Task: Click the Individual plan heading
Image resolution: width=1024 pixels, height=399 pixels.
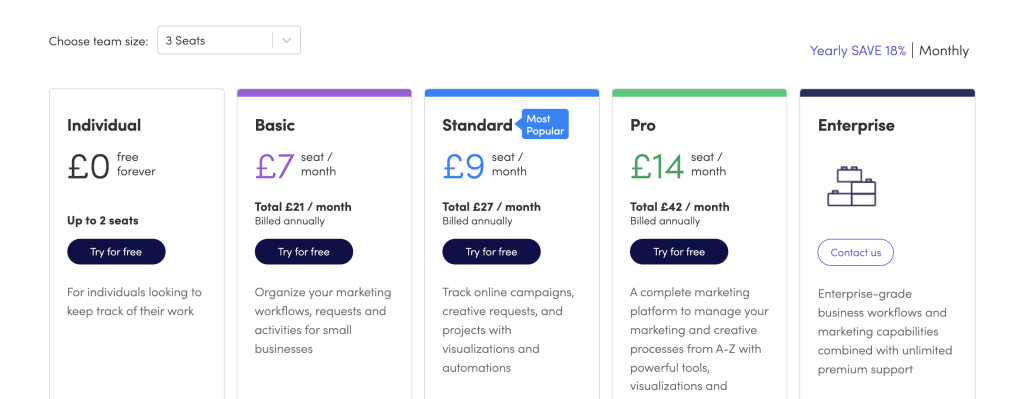Action: coord(104,125)
